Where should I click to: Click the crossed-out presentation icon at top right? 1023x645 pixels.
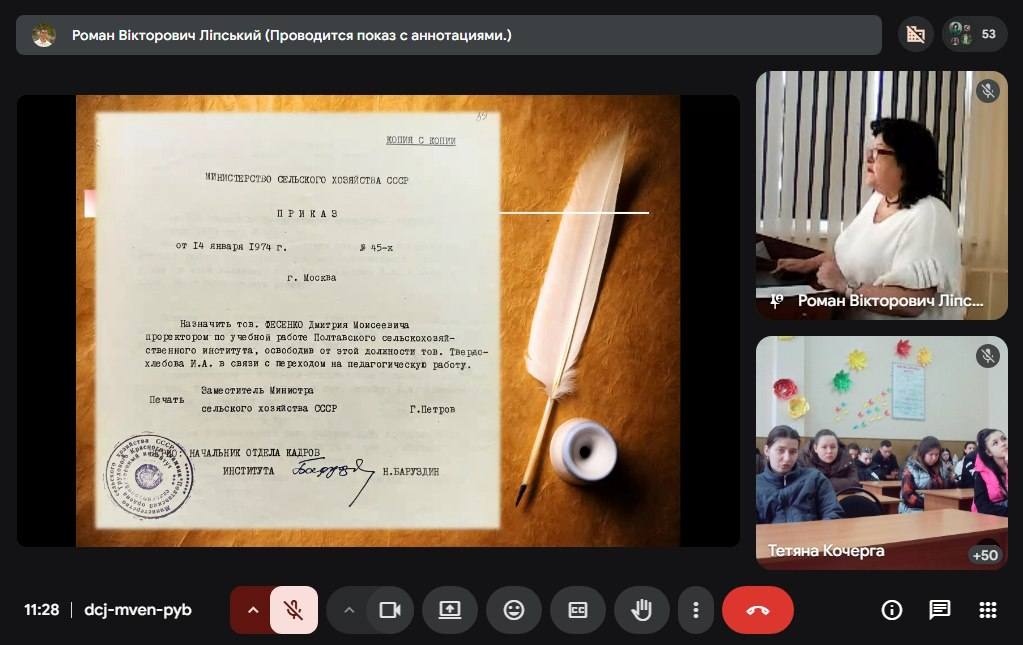pyautogui.click(x=915, y=34)
